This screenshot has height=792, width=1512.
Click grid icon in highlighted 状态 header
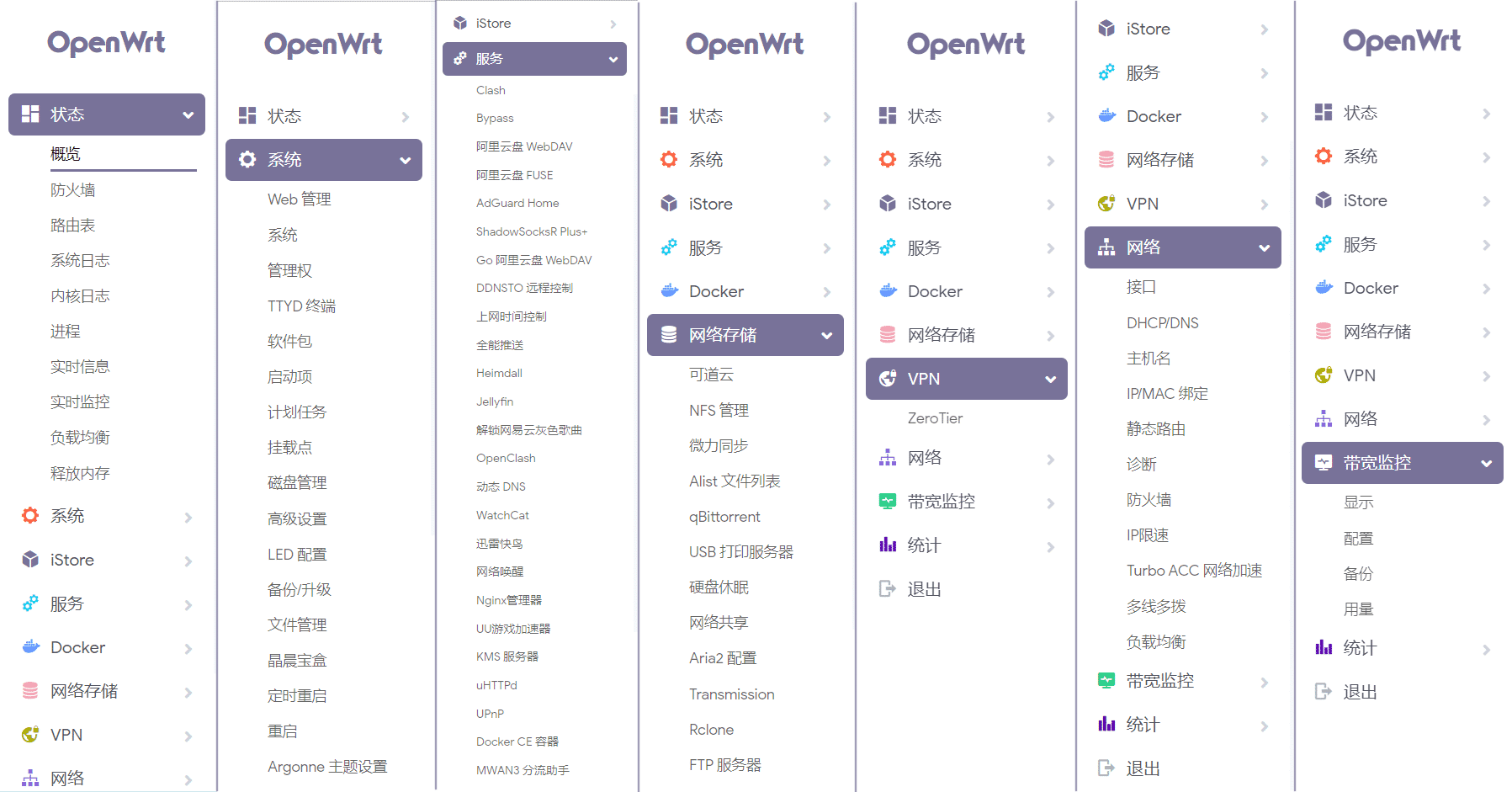[x=30, y=114]
